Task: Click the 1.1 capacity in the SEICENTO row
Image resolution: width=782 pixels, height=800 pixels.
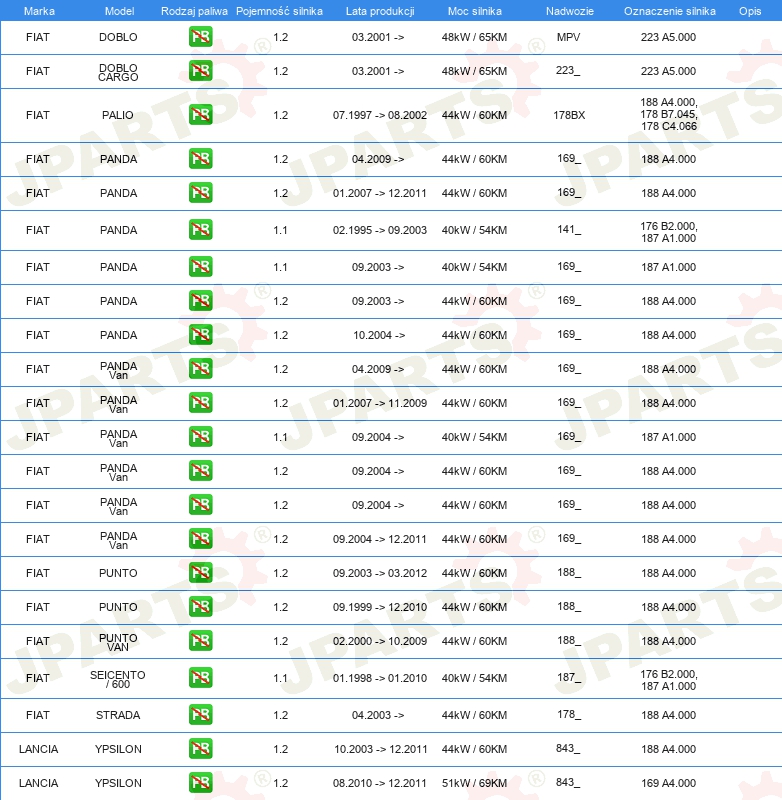Action: point(281,678)
